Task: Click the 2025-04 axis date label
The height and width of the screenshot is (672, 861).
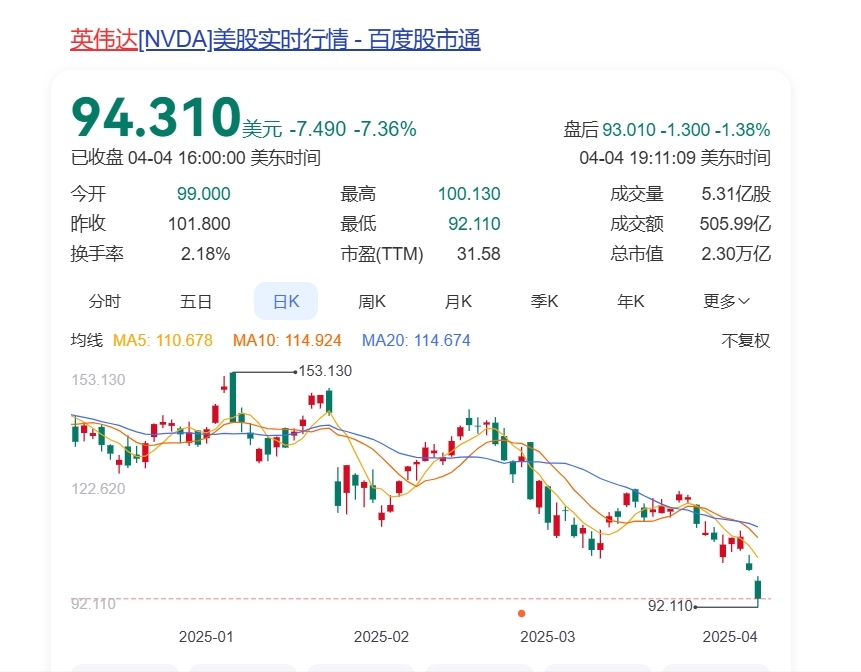Action: point(730,637)
